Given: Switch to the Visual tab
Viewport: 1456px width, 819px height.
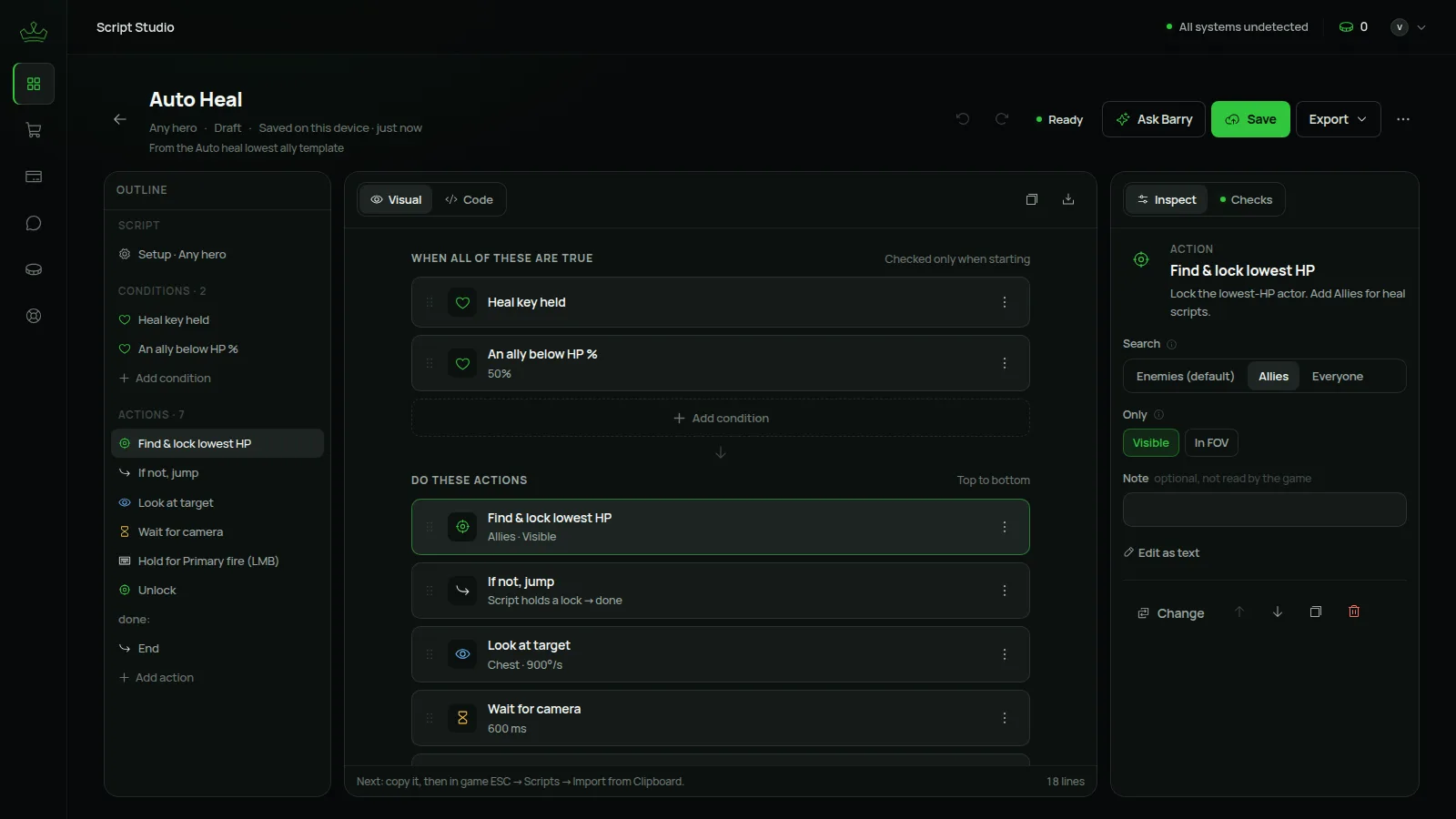Looking at the screenshot, I should (x=396, y=199).
